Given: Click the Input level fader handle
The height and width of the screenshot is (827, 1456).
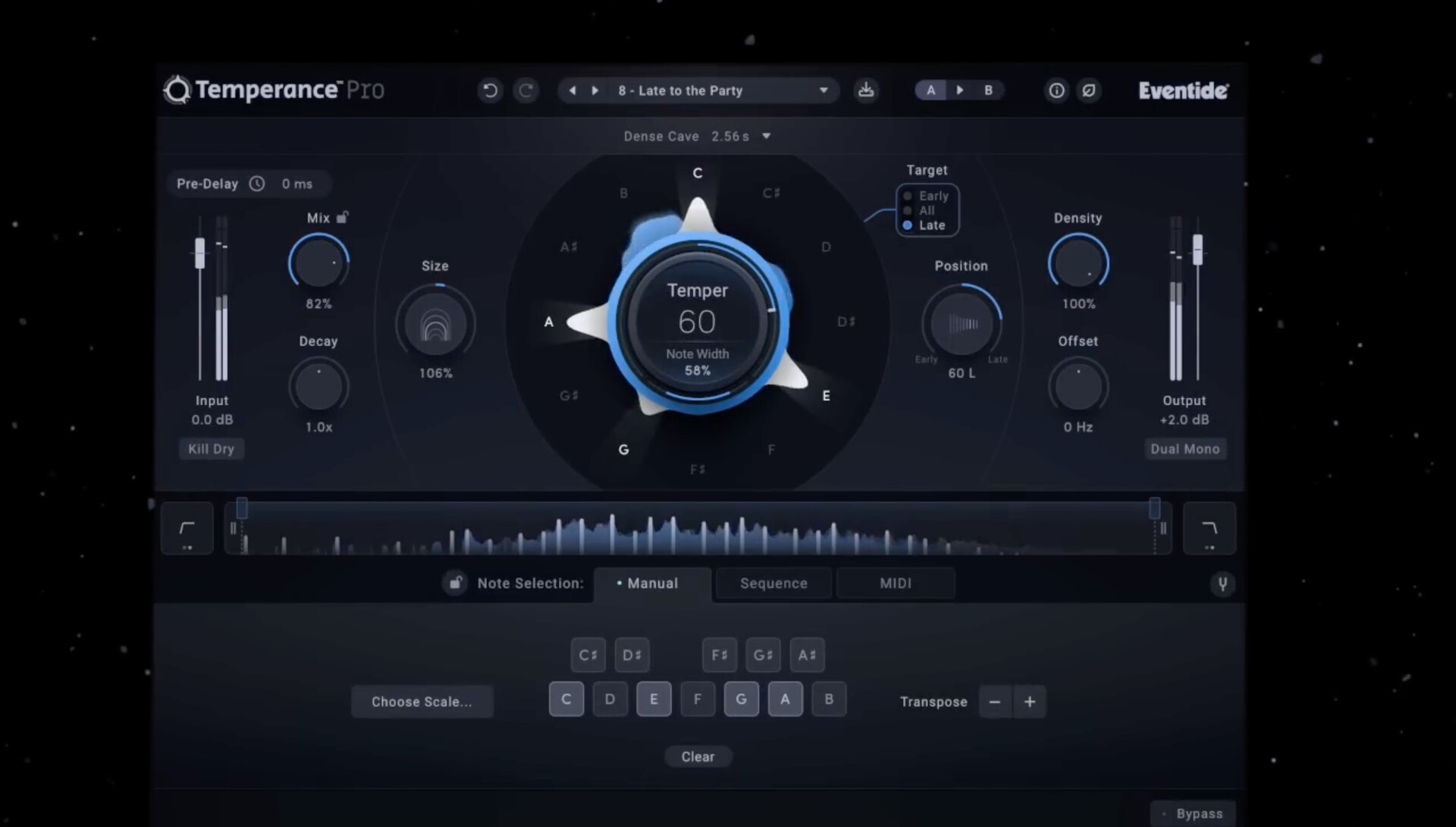Looking at the screenshot, I should pyautogui.click(x=199, y=254).
